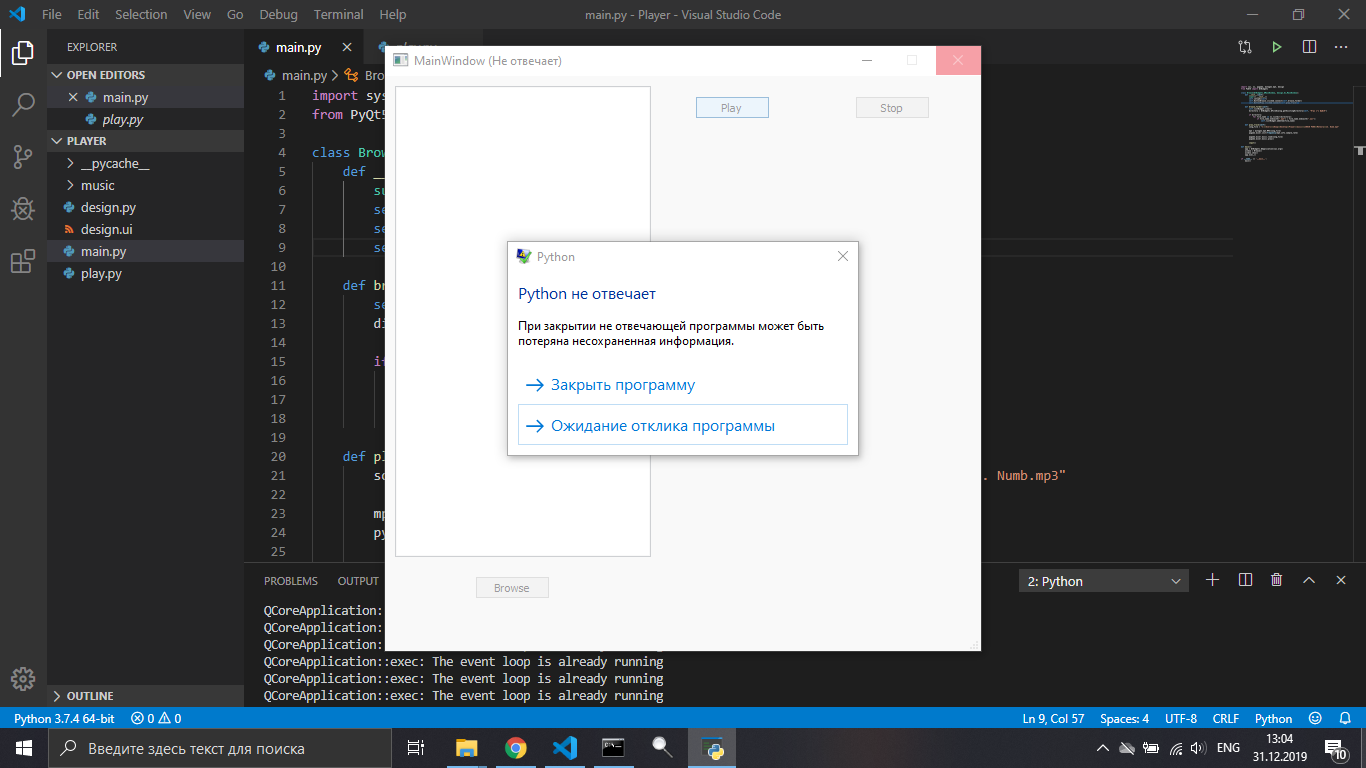Open Python app icon on taskbar
This screenshot has height=768, width=1366.
712,748
